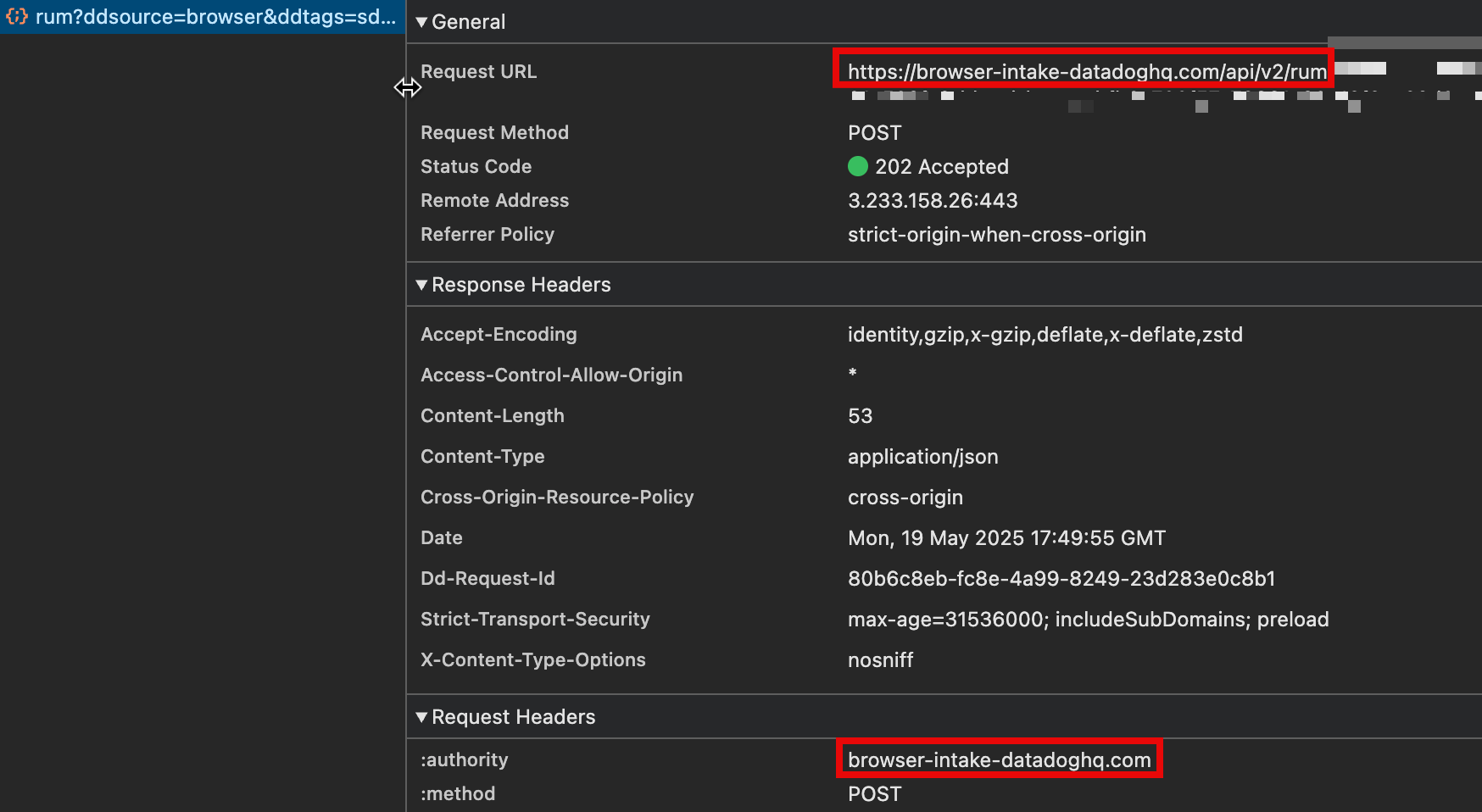Click the Remote Address 3.233.158.26:443 value

pyautogui.click(x=932, y=201)
